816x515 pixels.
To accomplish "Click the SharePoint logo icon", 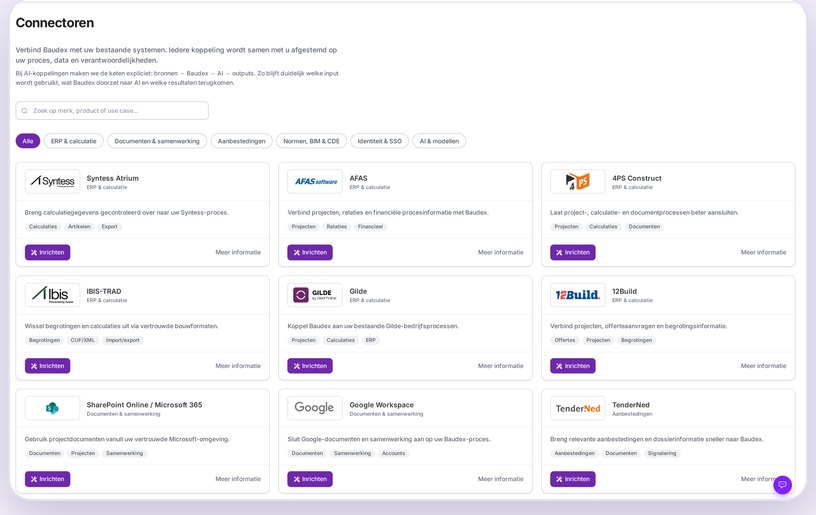I will (53, 408).
